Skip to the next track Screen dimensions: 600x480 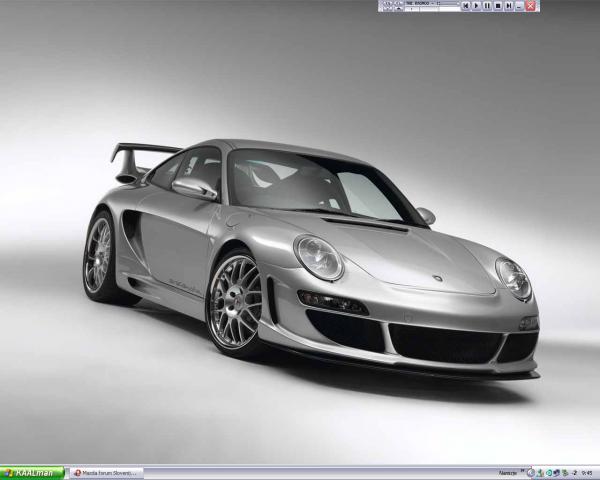[x=508, y=6]
